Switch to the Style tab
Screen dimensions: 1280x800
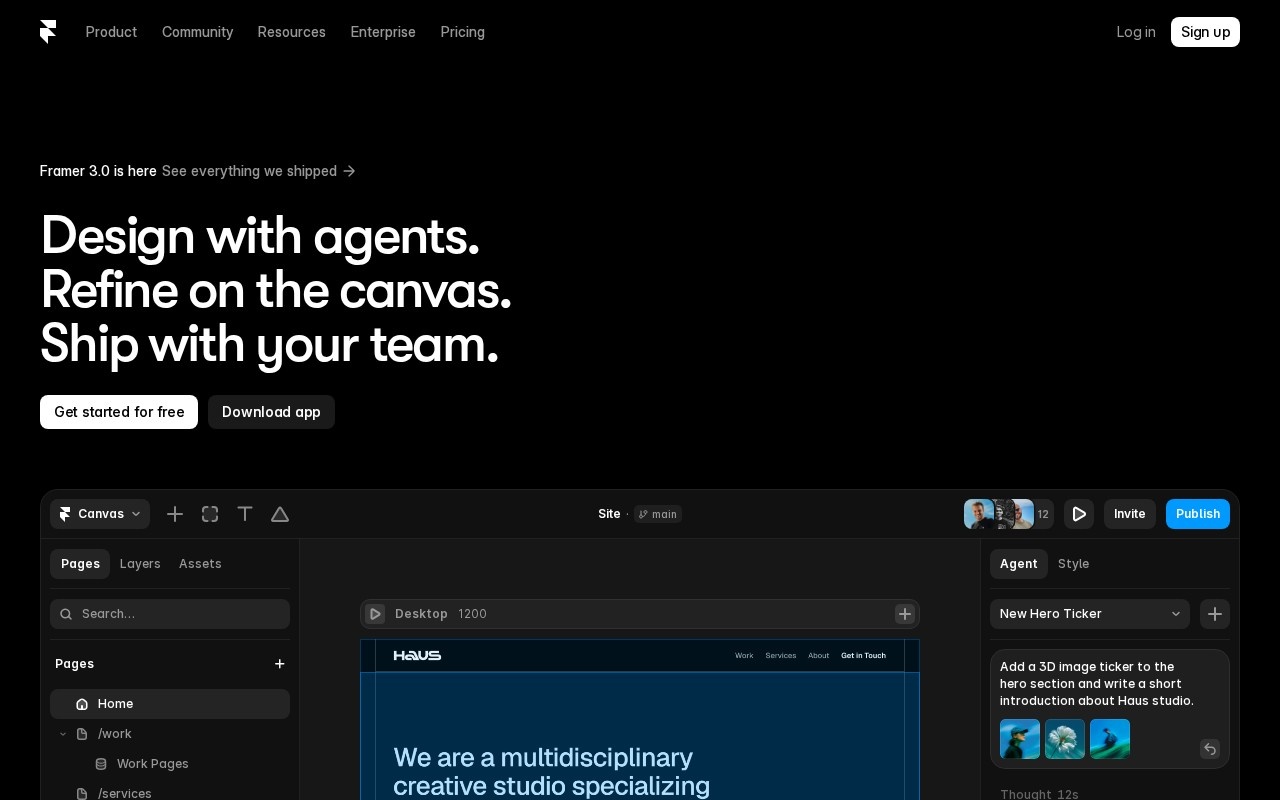coord(1074,564)
